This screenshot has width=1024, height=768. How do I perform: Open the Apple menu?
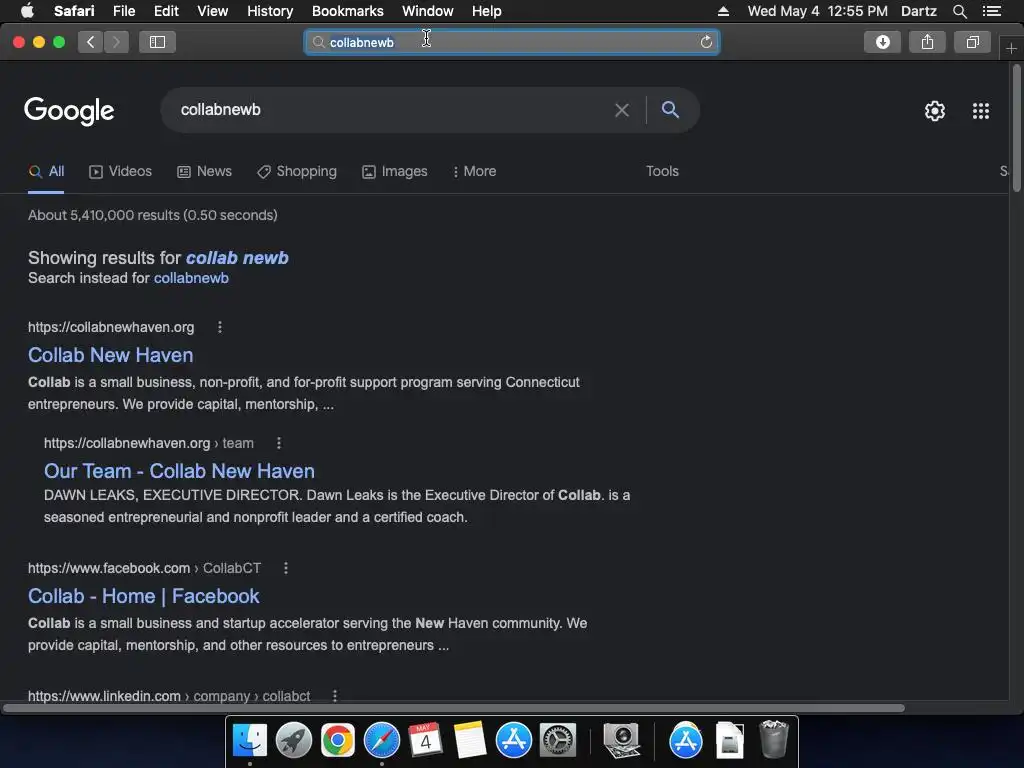click(27, 11)
